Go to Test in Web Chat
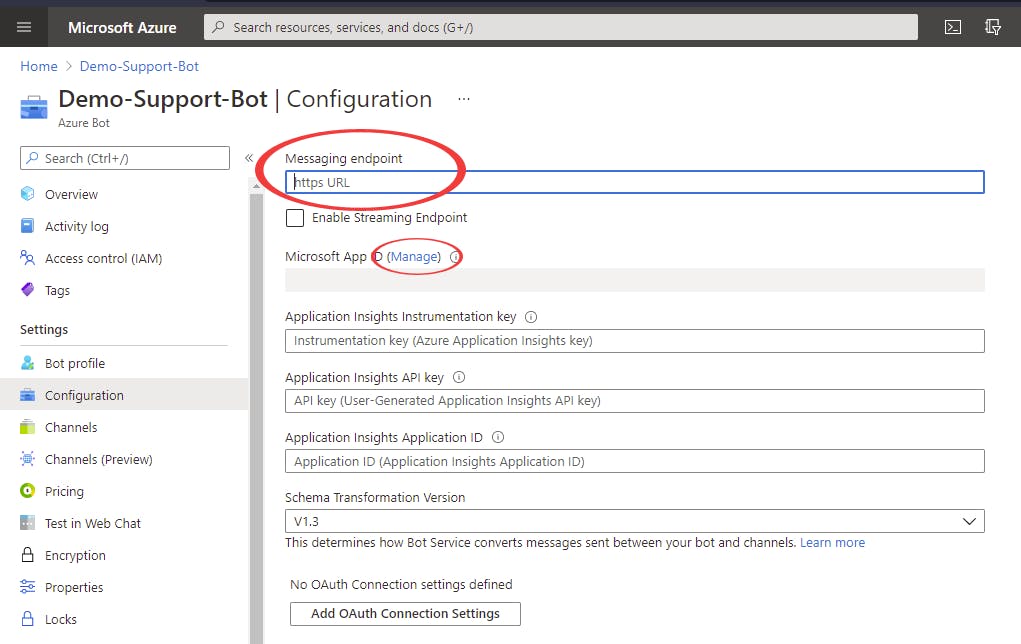 93,523
